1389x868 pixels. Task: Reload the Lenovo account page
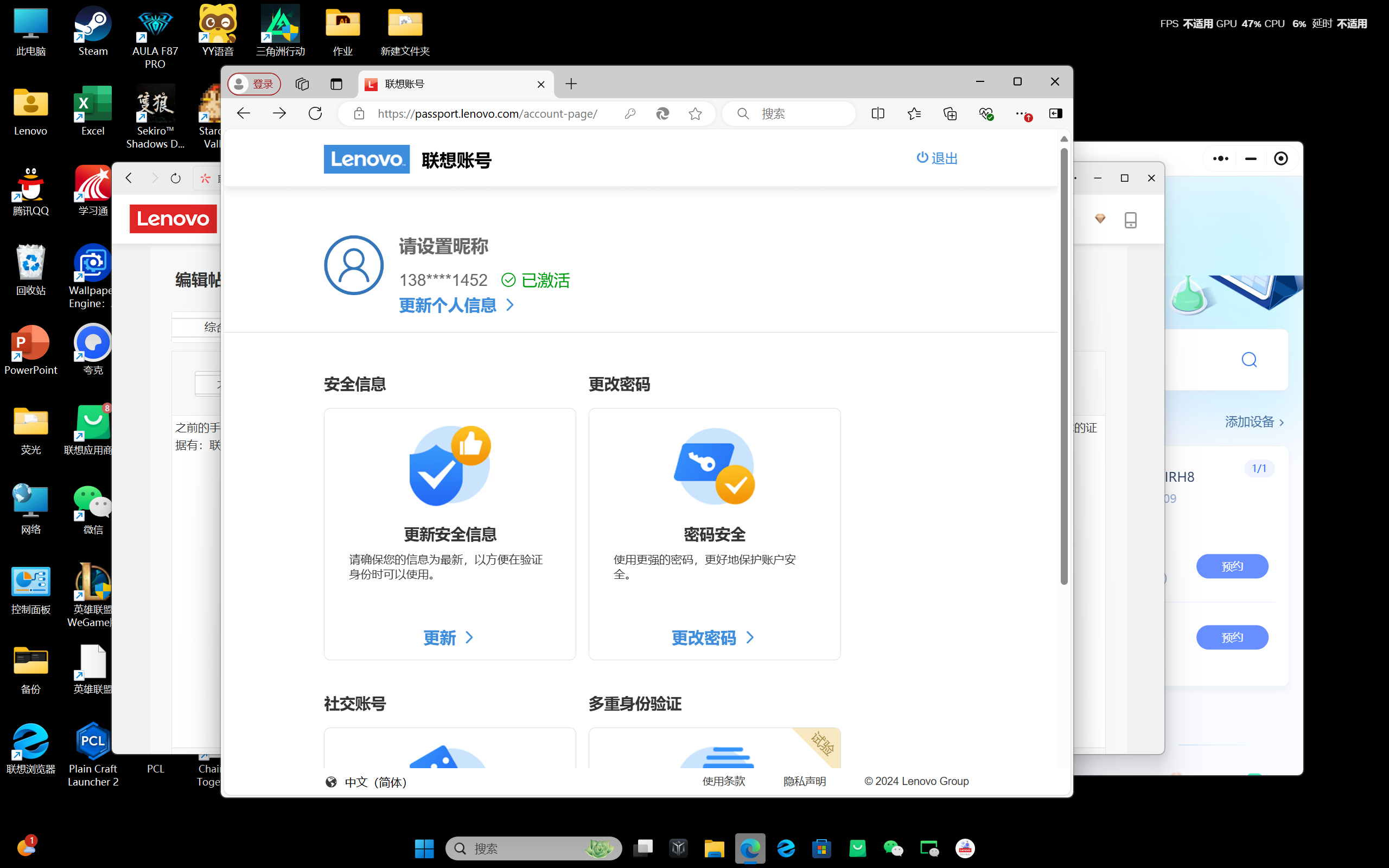pos(315,114)
